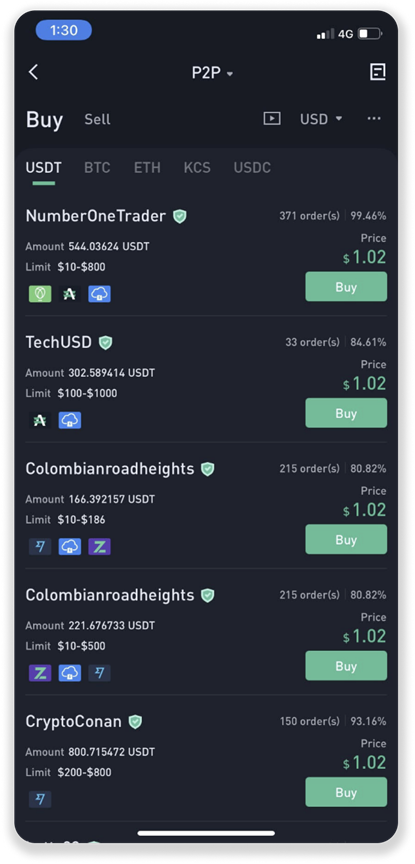Switch to the BTC tab
The height and width of the screenshot is (864, 415).
97,168
